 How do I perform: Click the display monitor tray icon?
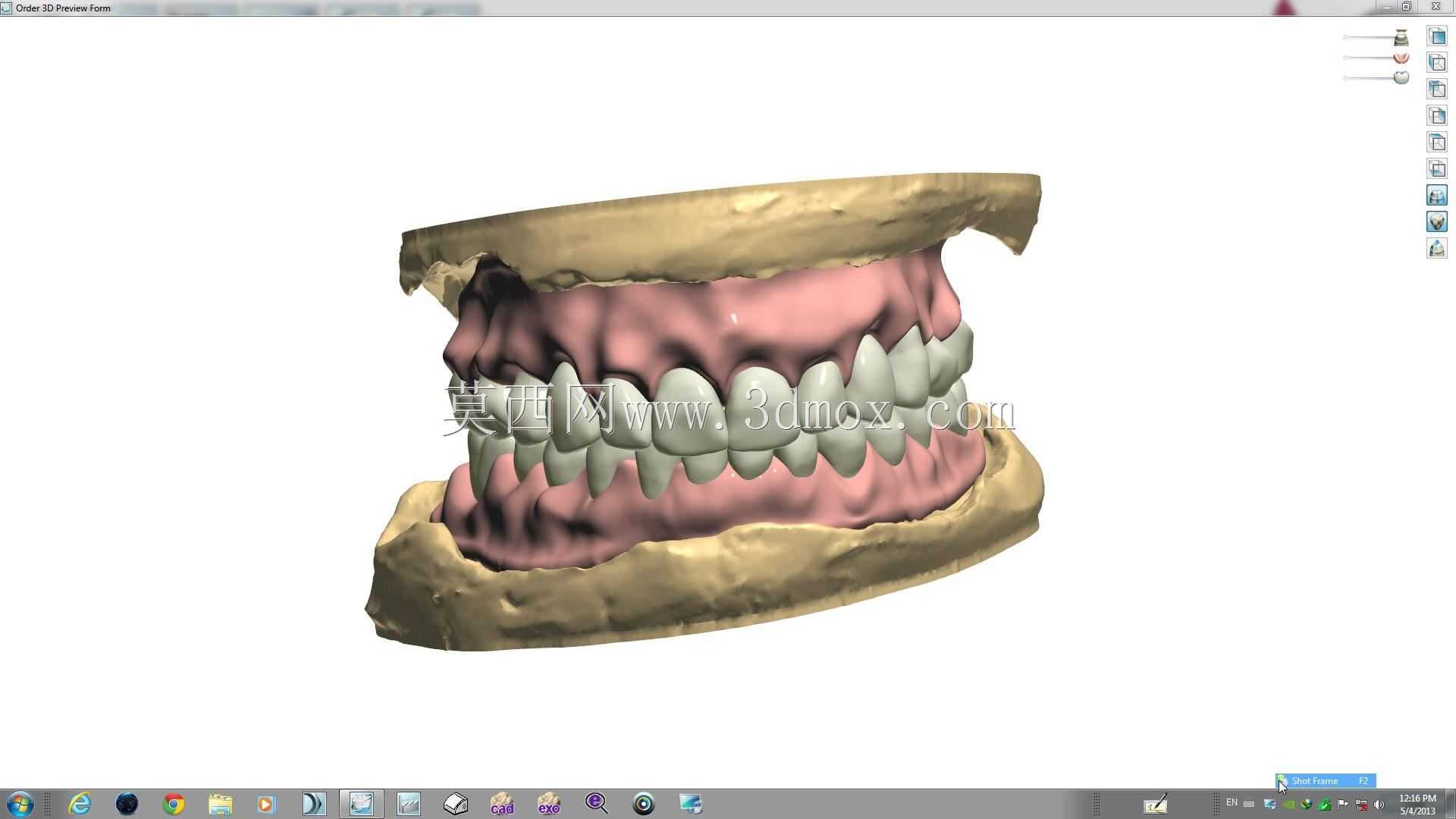pyautogui.click(x=1269, y=805)
